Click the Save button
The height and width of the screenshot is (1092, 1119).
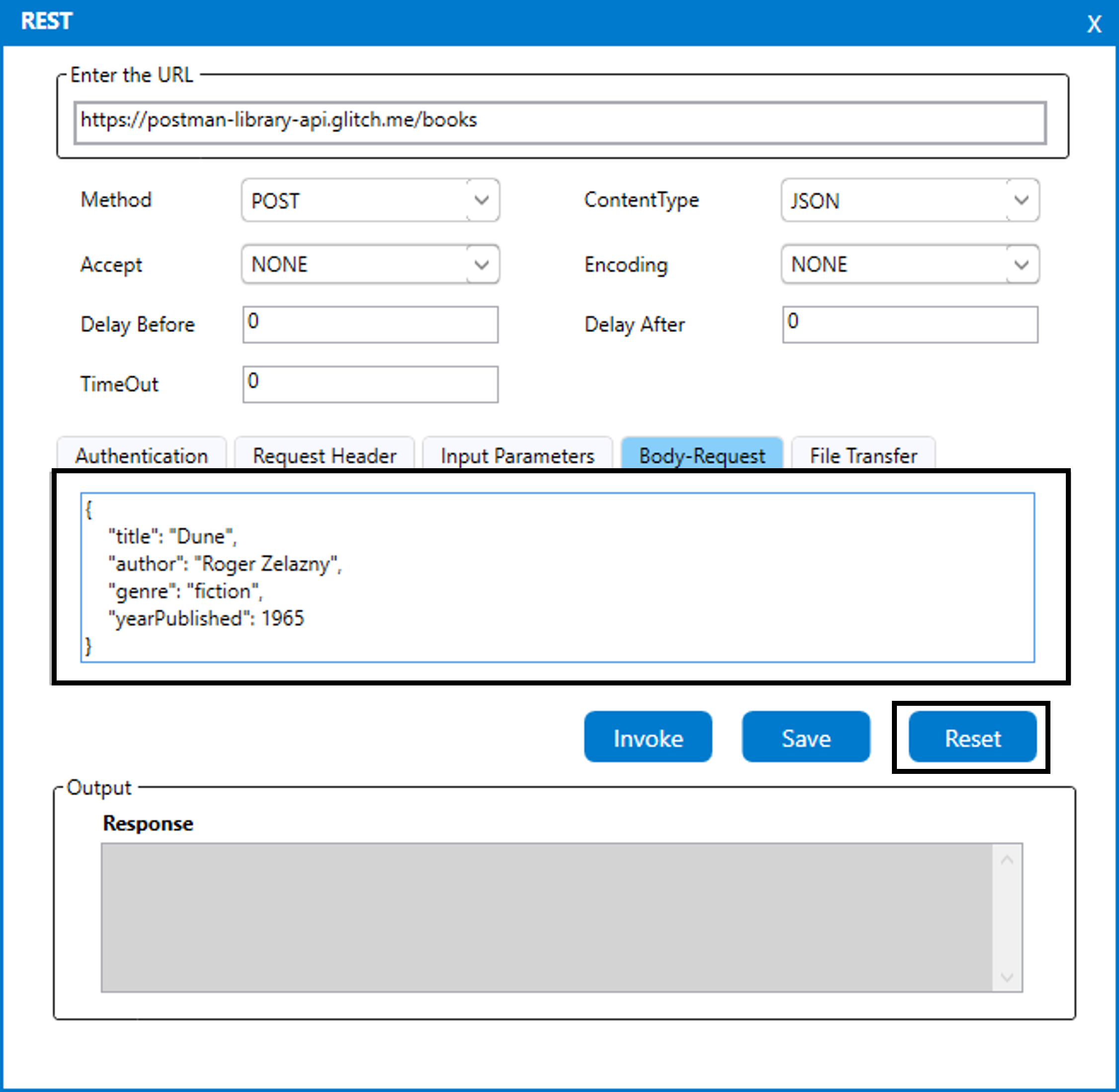tap(805, 737)
